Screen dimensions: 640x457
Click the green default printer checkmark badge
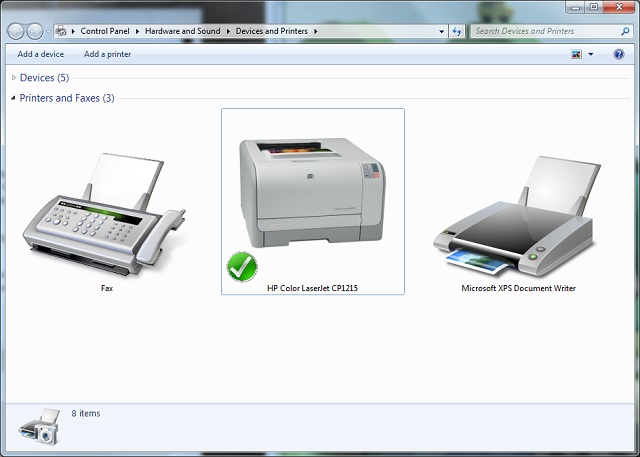242,267
